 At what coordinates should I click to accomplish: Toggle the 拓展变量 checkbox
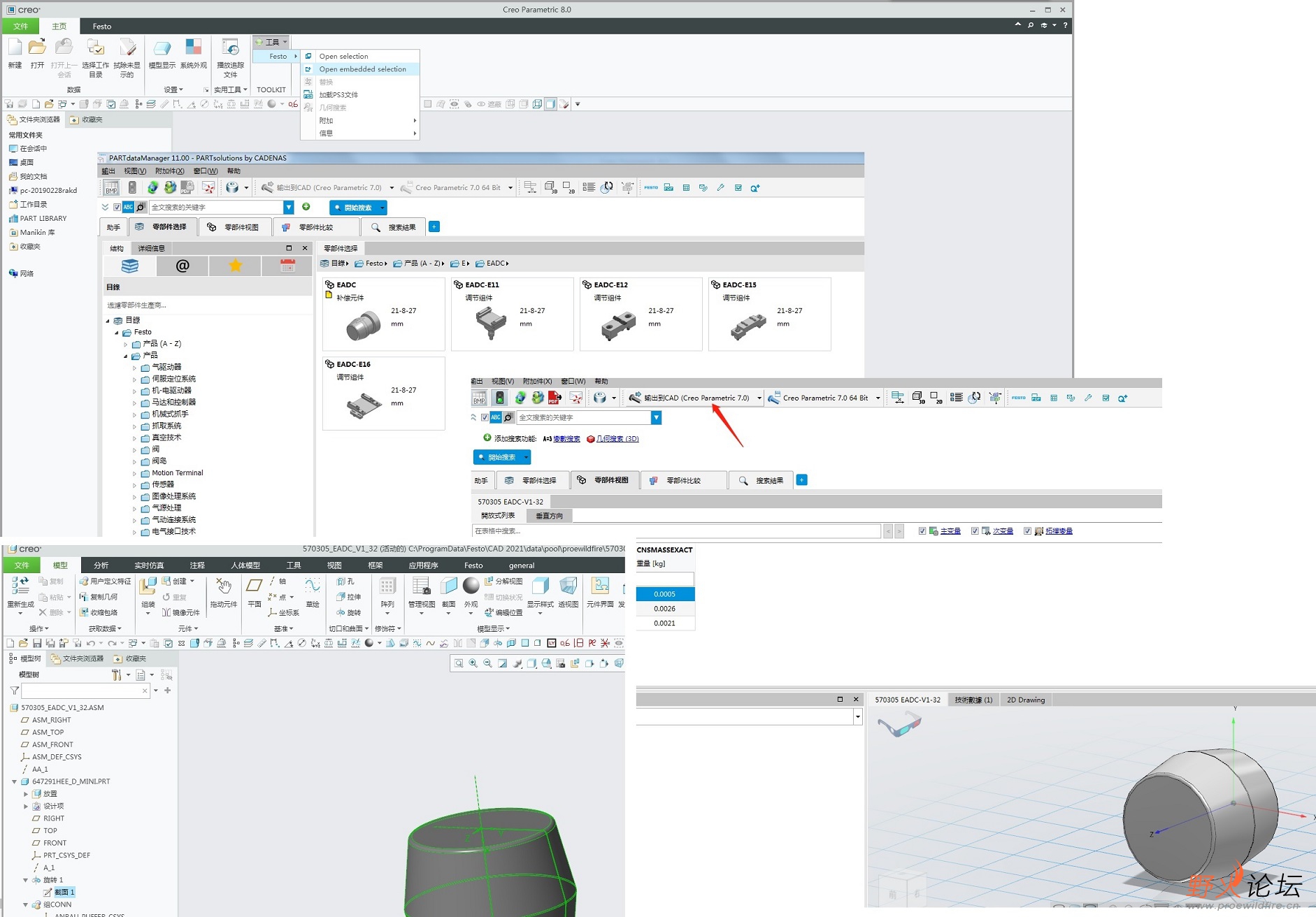1027,531
